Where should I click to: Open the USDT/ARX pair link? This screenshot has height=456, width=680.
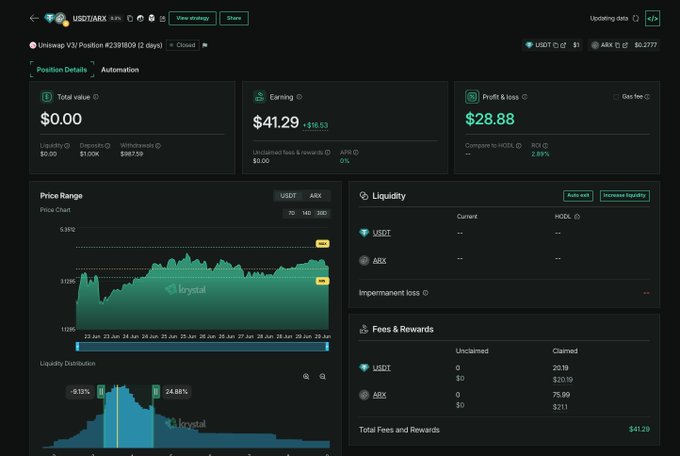[89, 18]
